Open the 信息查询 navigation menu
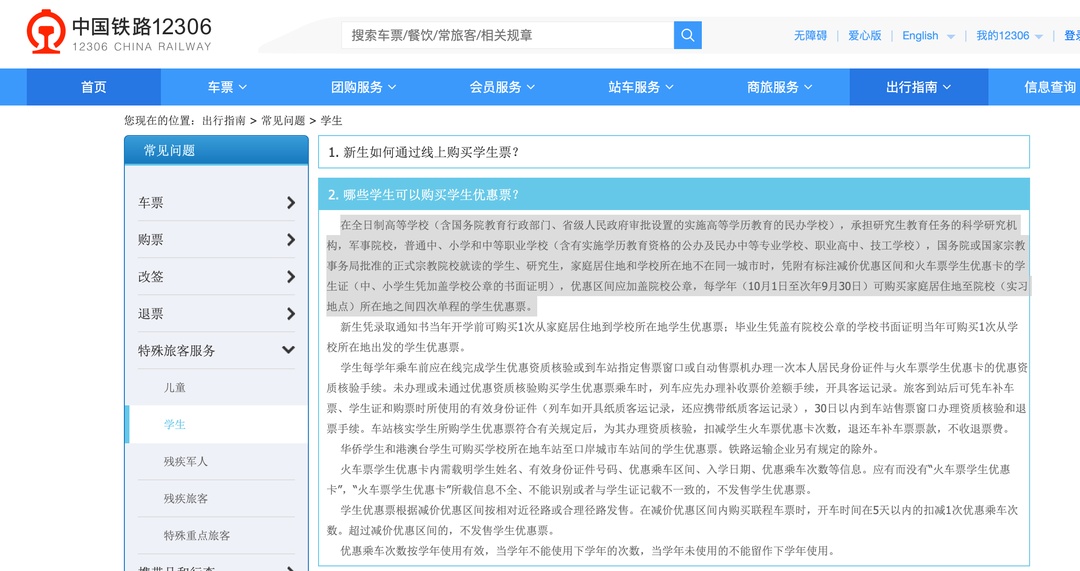This screenshot has width=1080, height=571. 1051,87
